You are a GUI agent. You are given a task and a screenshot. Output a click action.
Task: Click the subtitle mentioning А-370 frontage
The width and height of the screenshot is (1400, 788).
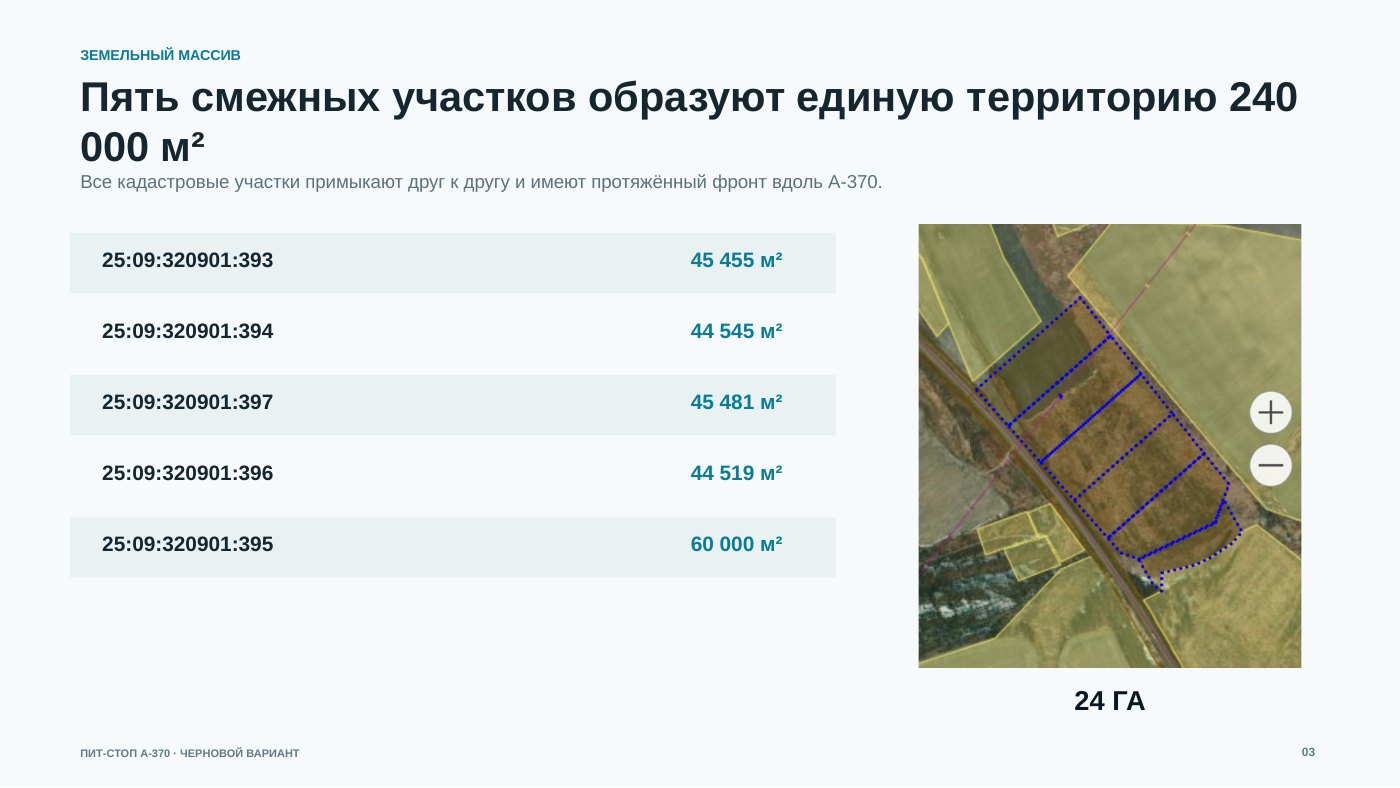coord(481,183)
